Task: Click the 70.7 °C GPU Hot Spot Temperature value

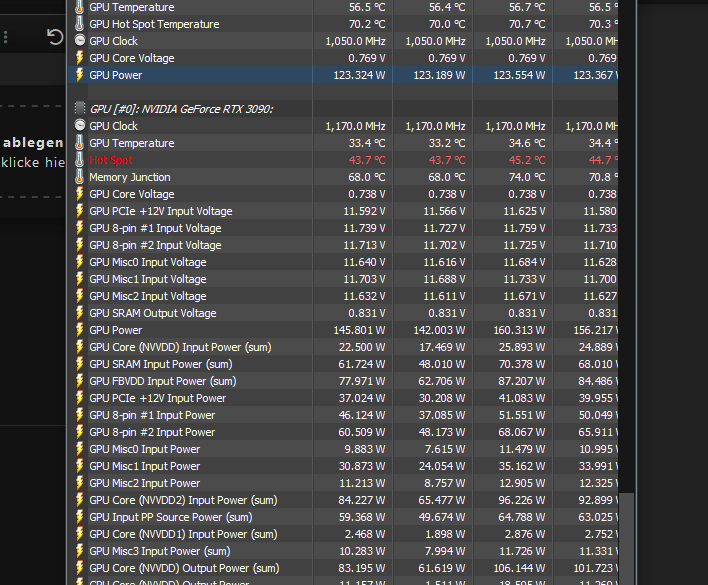Action: [527, 24]
